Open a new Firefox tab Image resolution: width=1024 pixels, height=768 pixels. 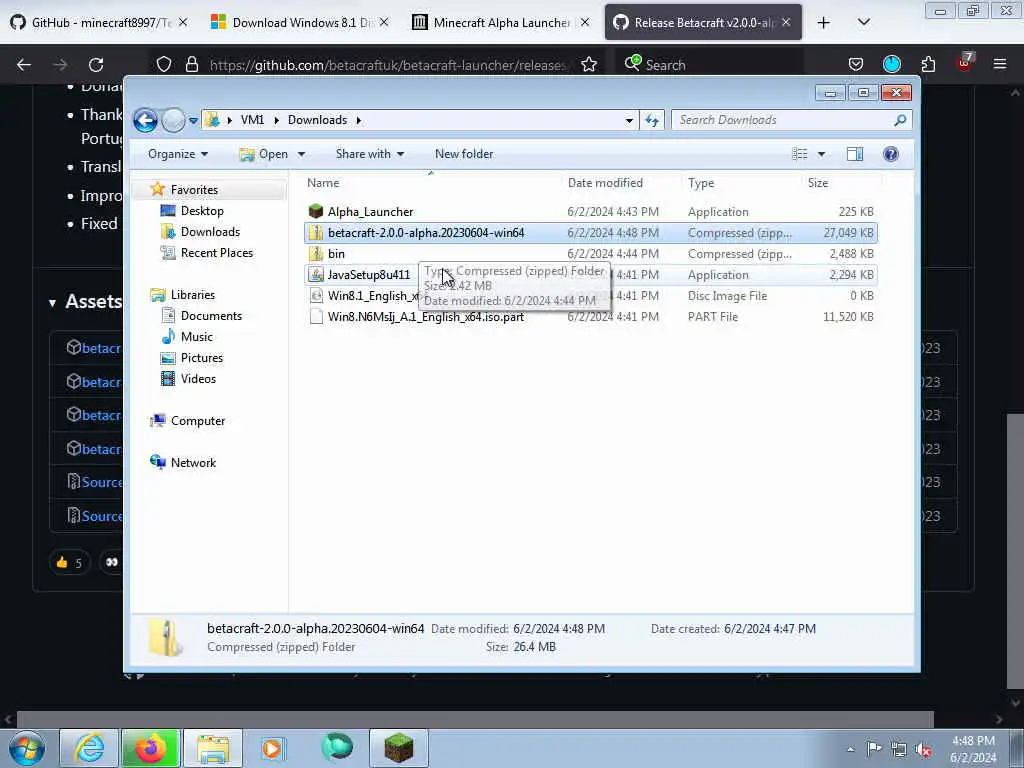click(x=824, y=23)
